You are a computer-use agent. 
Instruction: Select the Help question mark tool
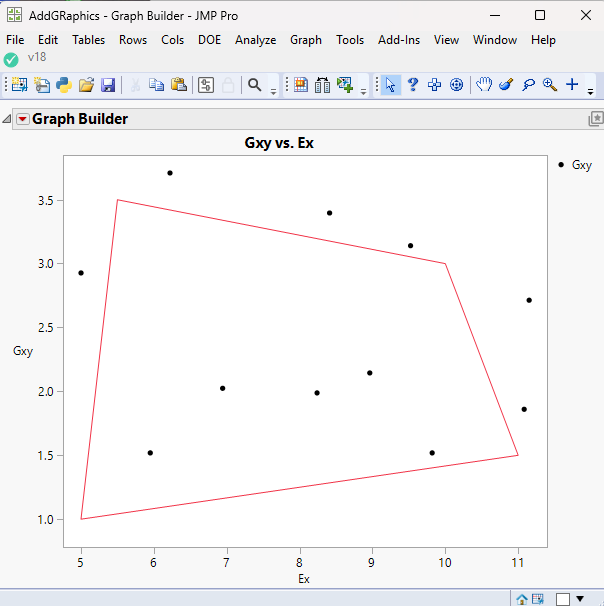click(413, 85)
